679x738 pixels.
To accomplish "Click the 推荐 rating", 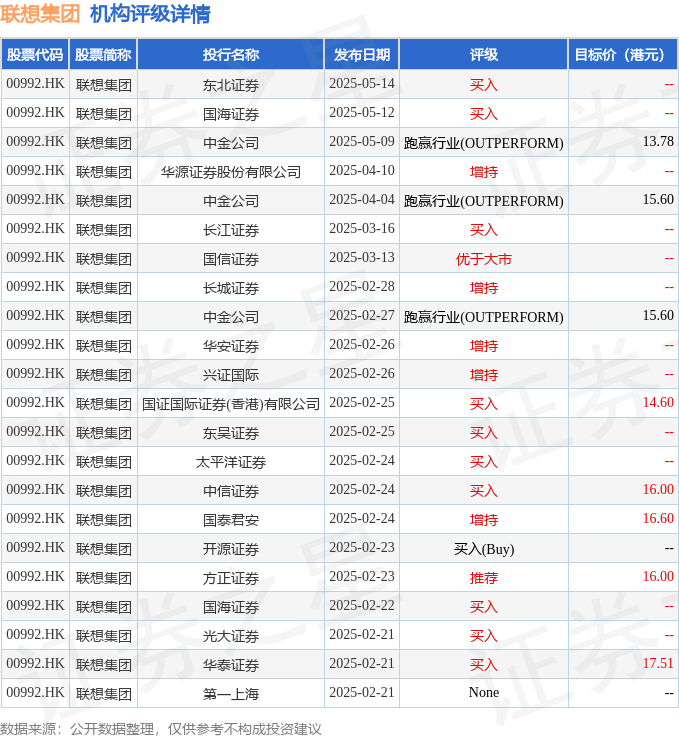I will pos(484,578).
